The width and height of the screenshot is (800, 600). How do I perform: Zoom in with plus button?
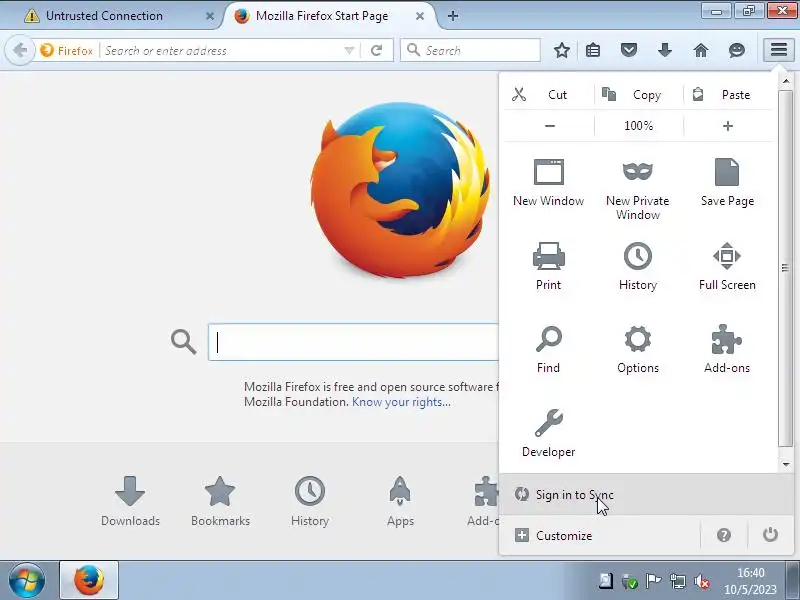coord(728,126)
